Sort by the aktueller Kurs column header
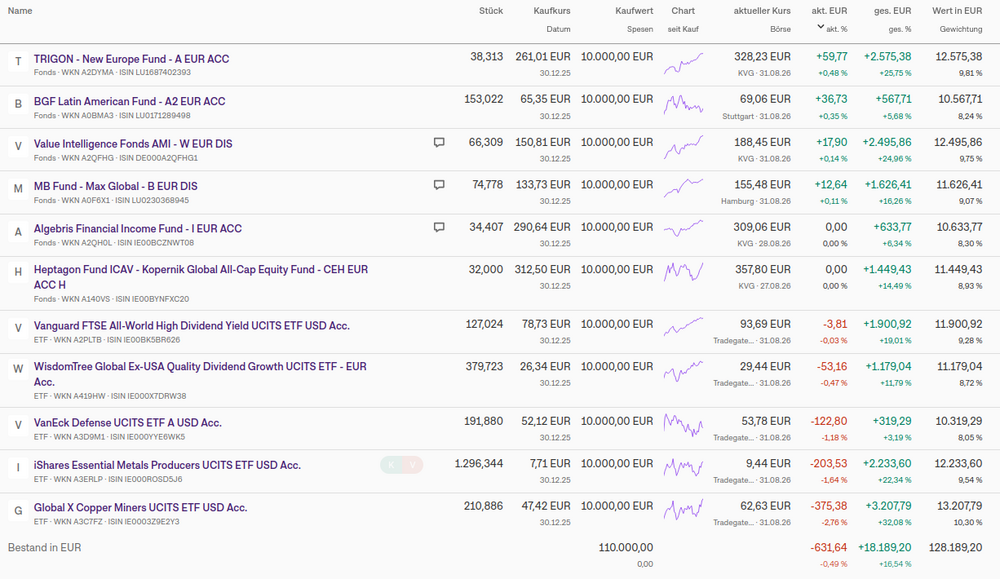This screenshot has width=1000, height=579. (762, 11)
